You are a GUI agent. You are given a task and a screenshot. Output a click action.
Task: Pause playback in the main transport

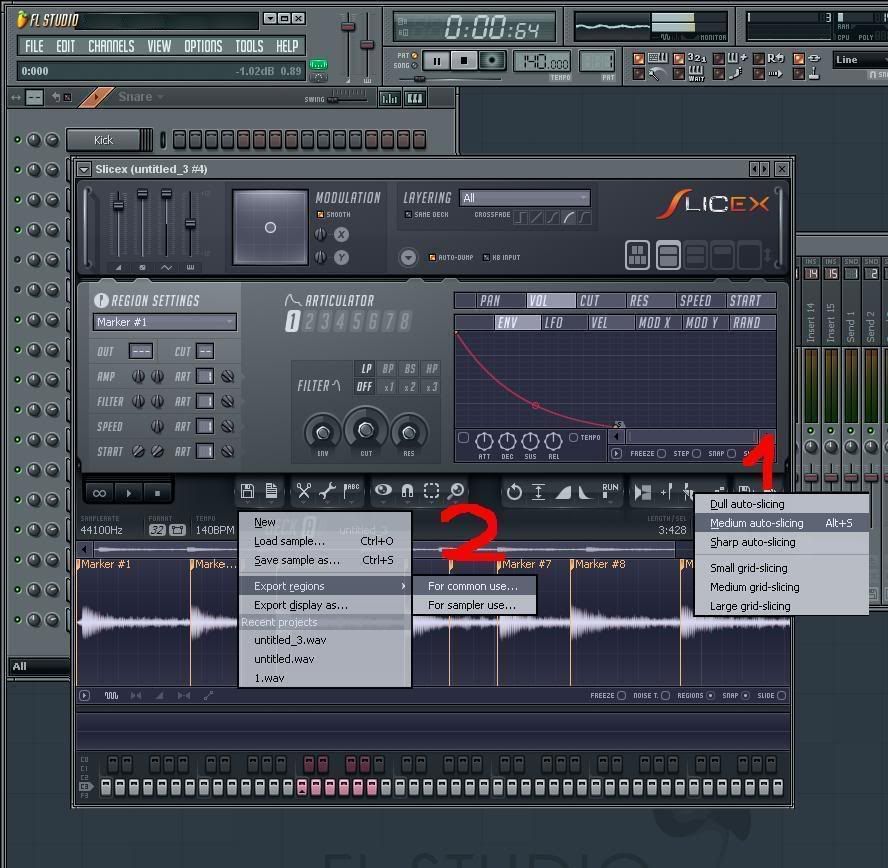[x=437, y=61]
